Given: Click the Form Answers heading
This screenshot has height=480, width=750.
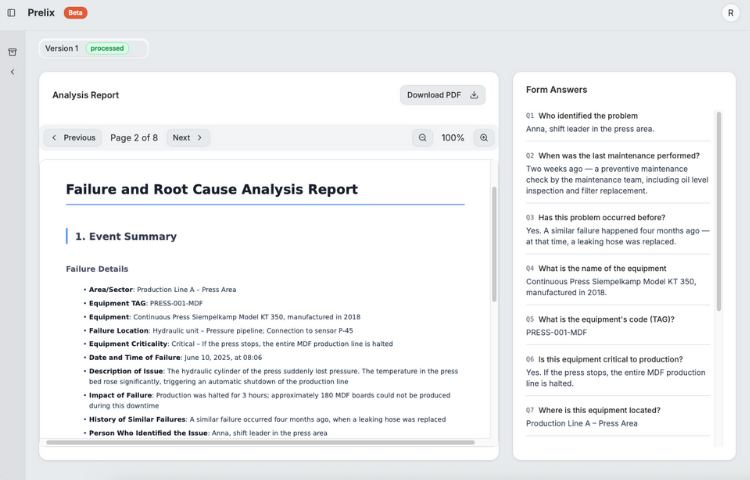Looking at the screenshot, I should click(556, 90).
